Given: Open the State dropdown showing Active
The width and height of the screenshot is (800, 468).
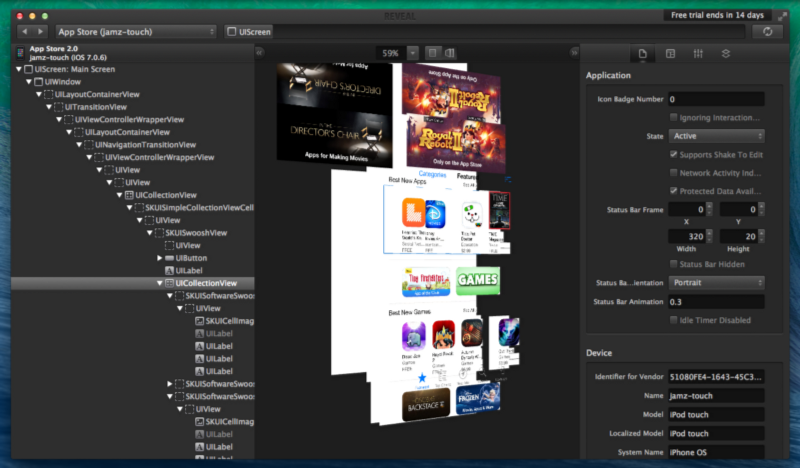Looking at the screenshot, I should tap(717, 136).
